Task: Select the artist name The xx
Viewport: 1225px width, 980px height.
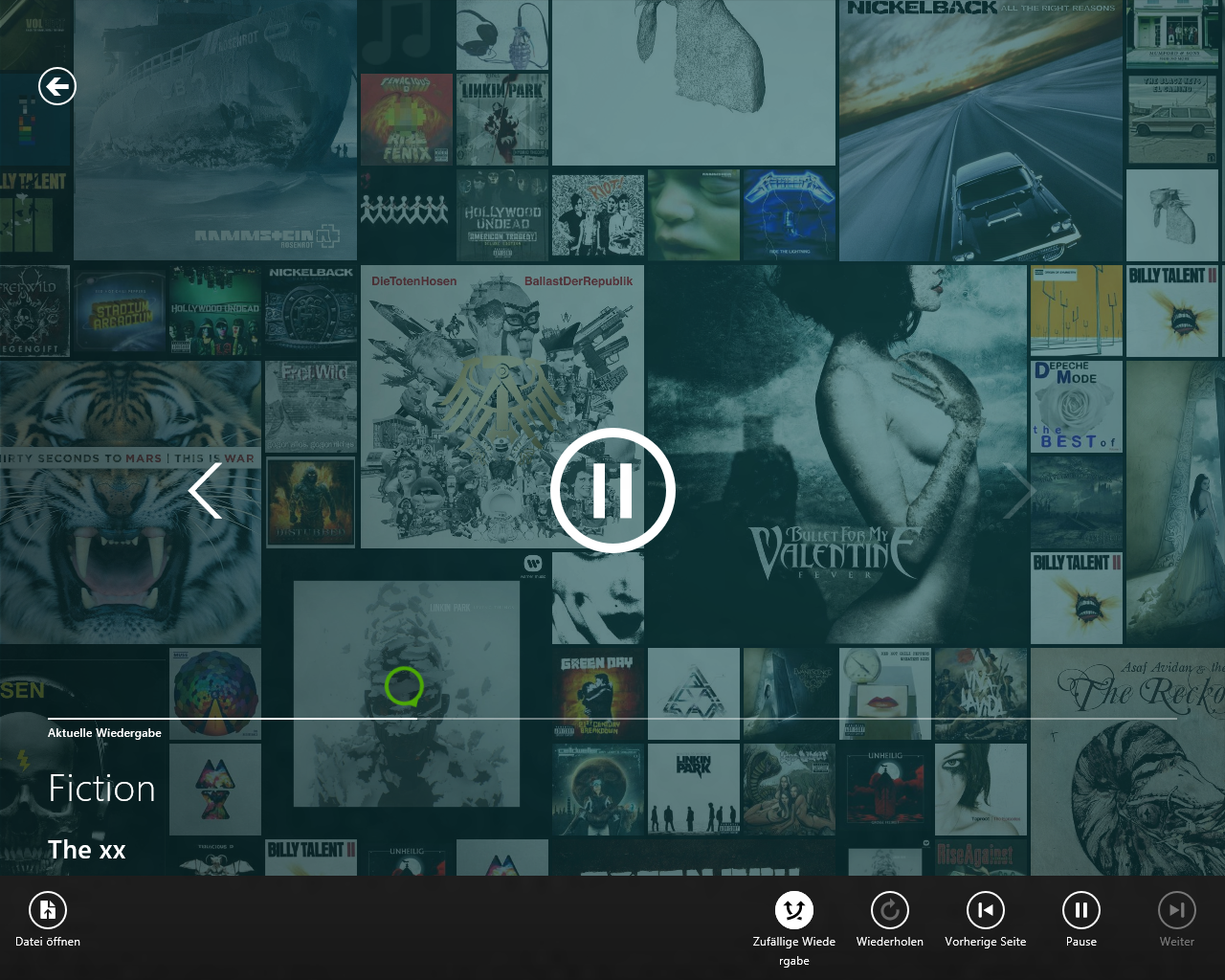Action: coord(87,850)
